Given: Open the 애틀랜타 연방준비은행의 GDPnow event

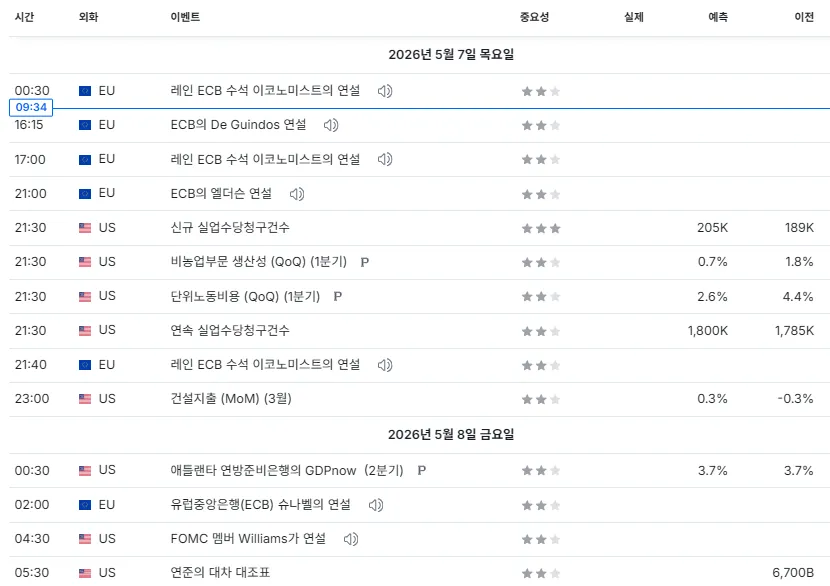Looking at the screenshot, I should [287, 470].
